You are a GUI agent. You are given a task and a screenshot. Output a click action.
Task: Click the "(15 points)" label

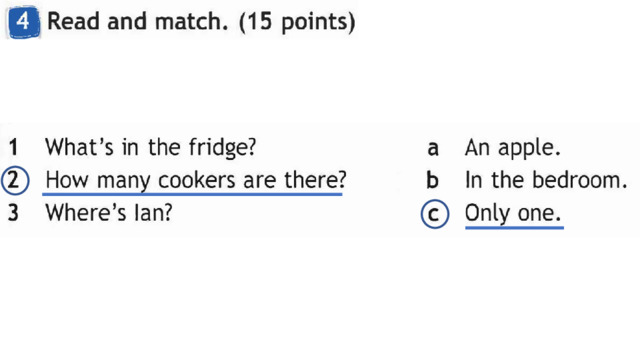tap(297, 22)
